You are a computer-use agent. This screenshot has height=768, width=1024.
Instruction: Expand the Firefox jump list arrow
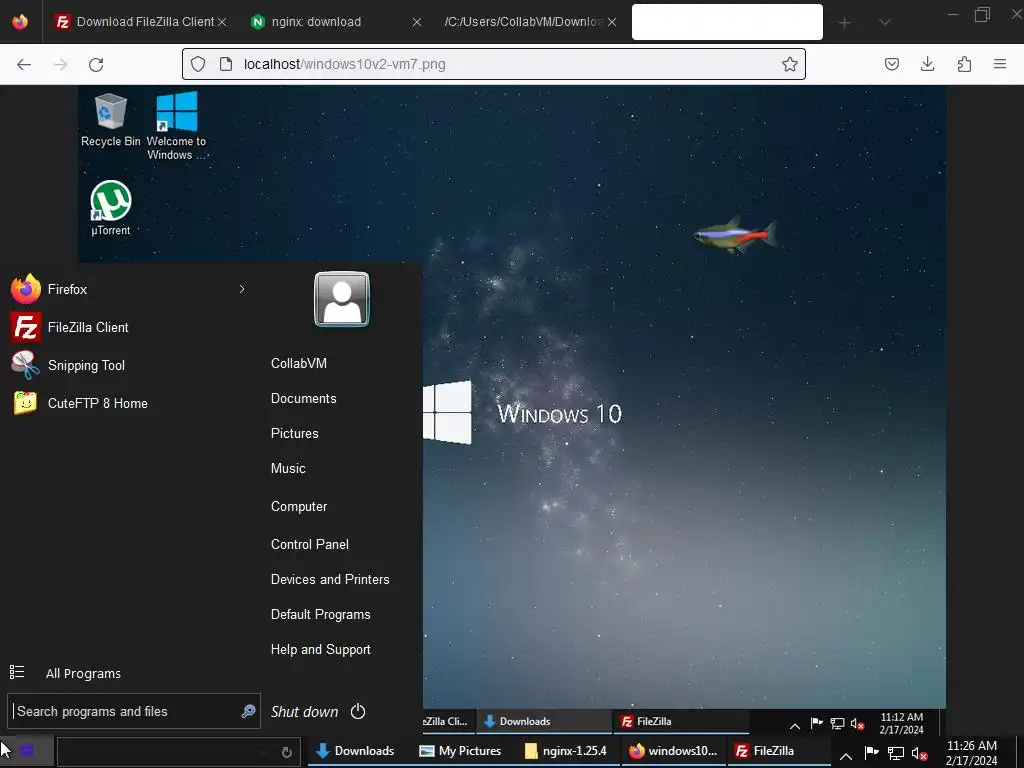pos(242,289)
